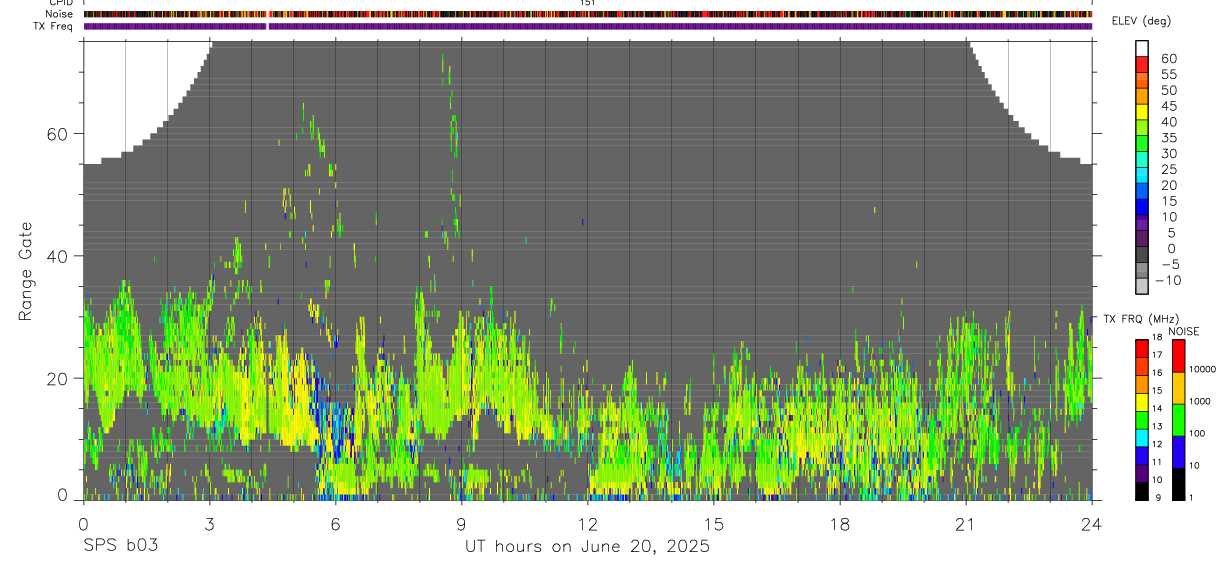Click the 'SPS b03' label
The image size is (1228, 567).
(120, 546)
